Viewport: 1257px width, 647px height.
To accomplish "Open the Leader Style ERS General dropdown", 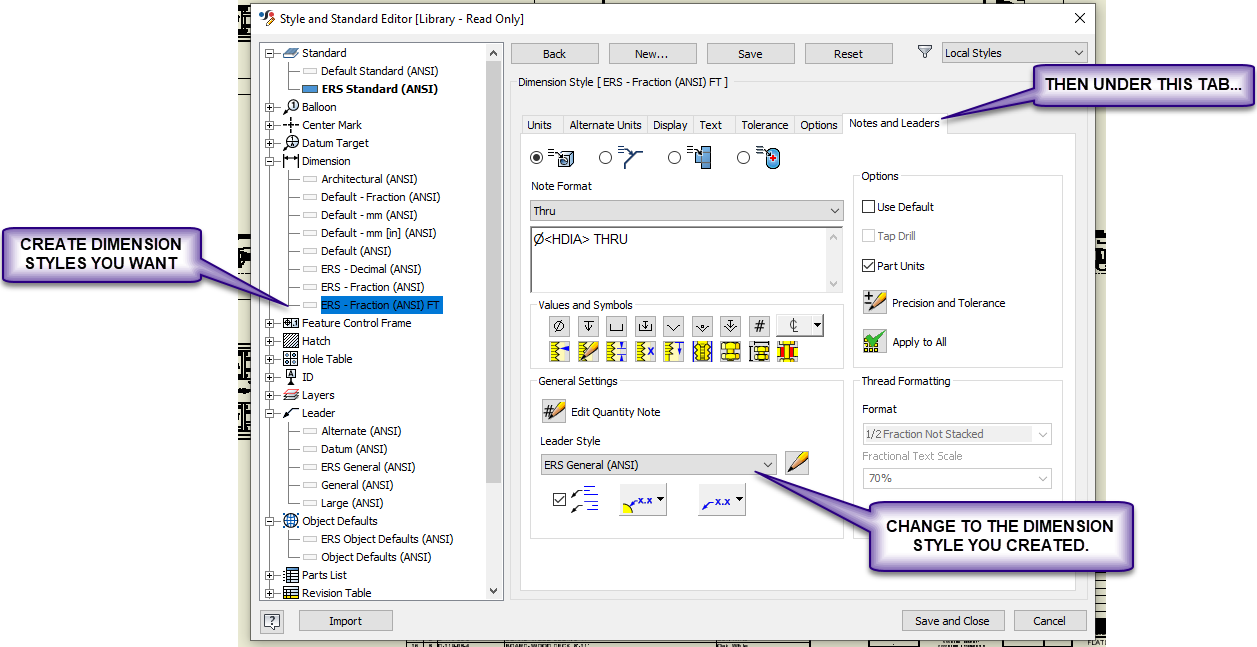I will [659, 465].
